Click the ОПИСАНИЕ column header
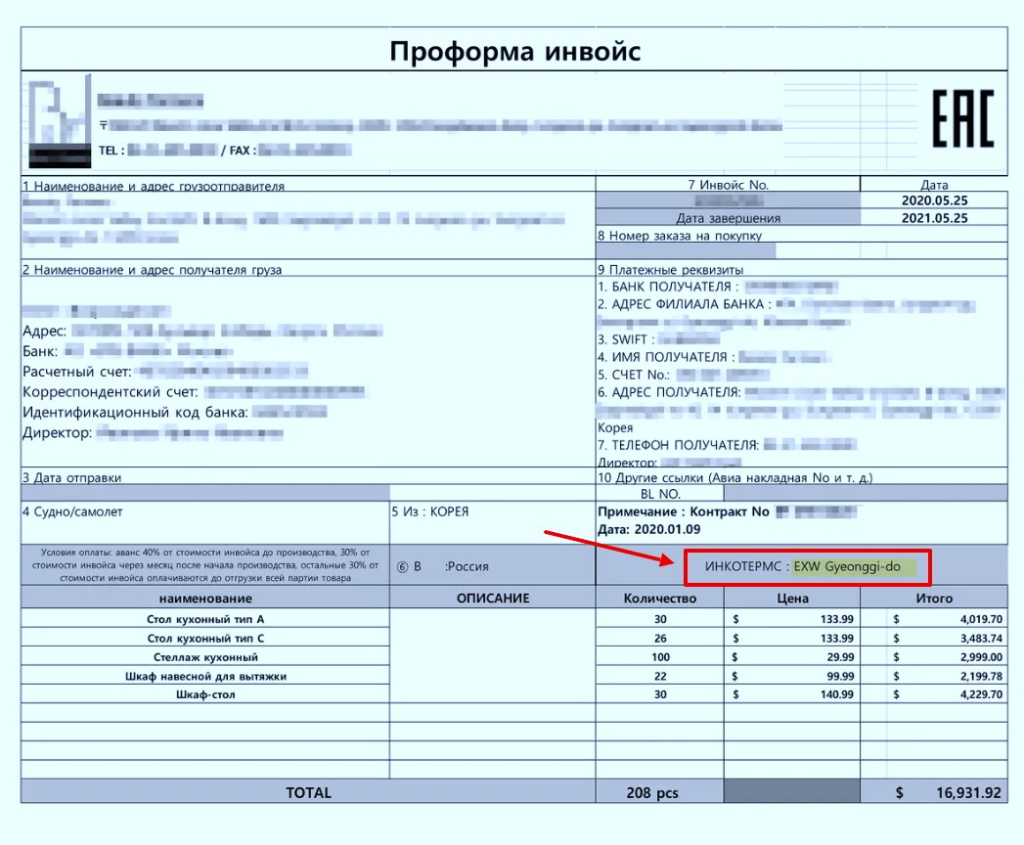 (492, 598)
